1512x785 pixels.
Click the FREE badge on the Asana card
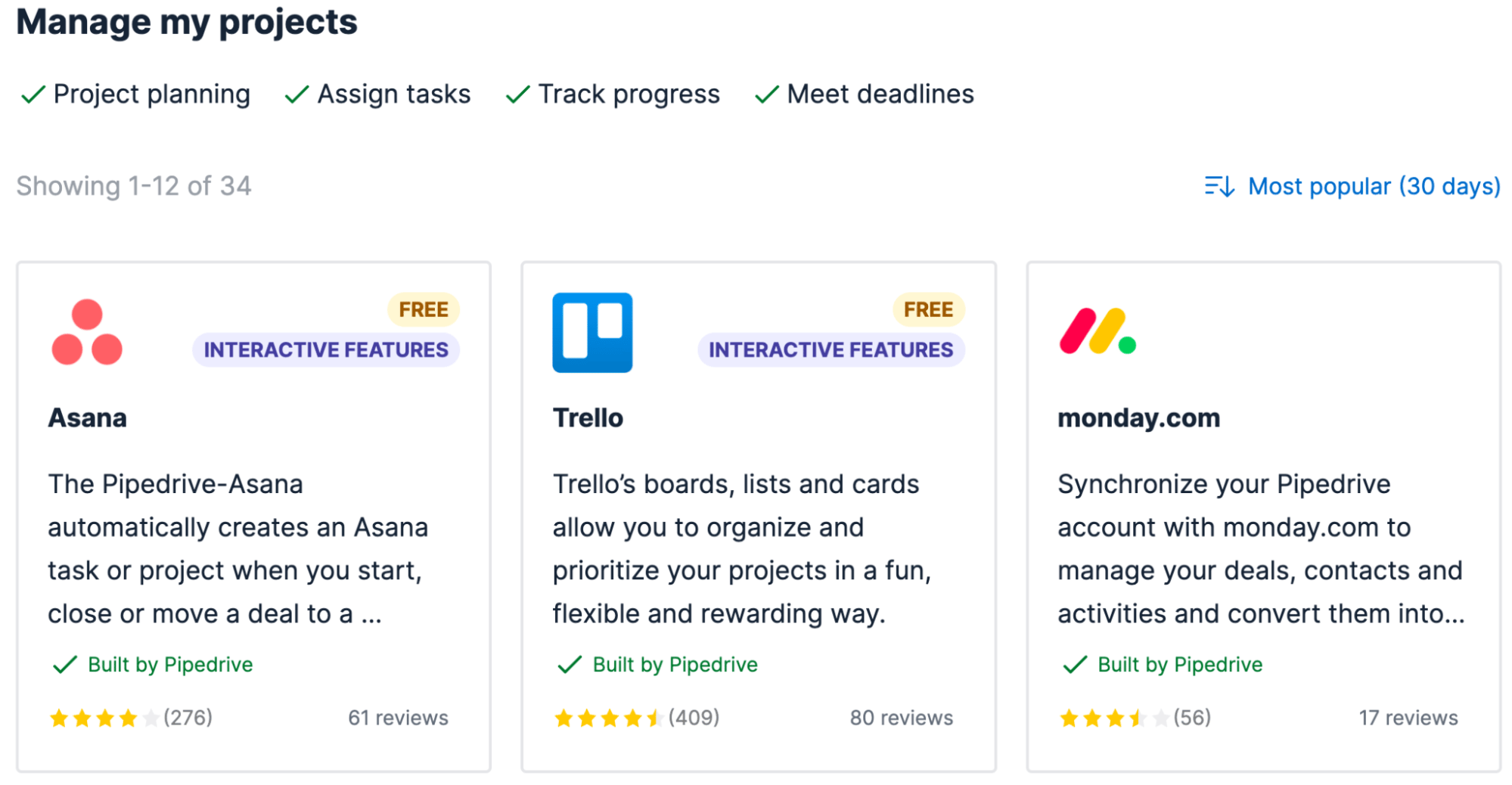[x=422, y=309]
